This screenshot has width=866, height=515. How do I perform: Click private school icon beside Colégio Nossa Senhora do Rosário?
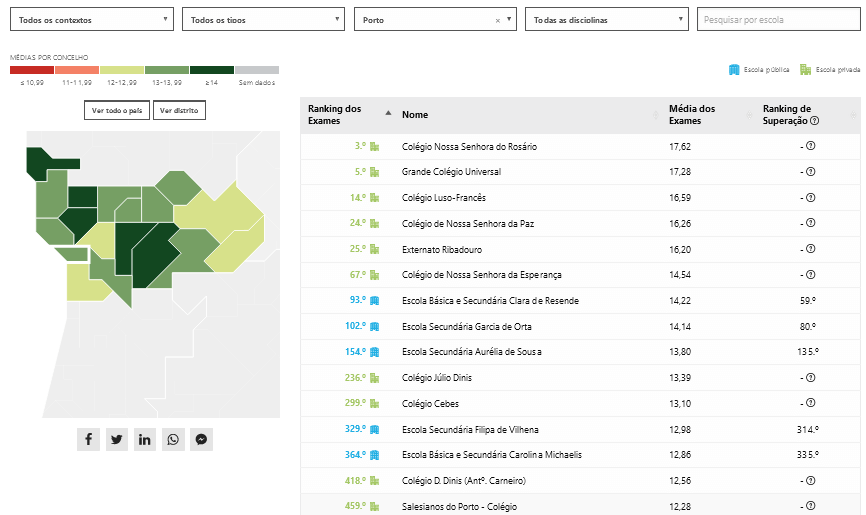pyautogui.click(x=375, y=146)
